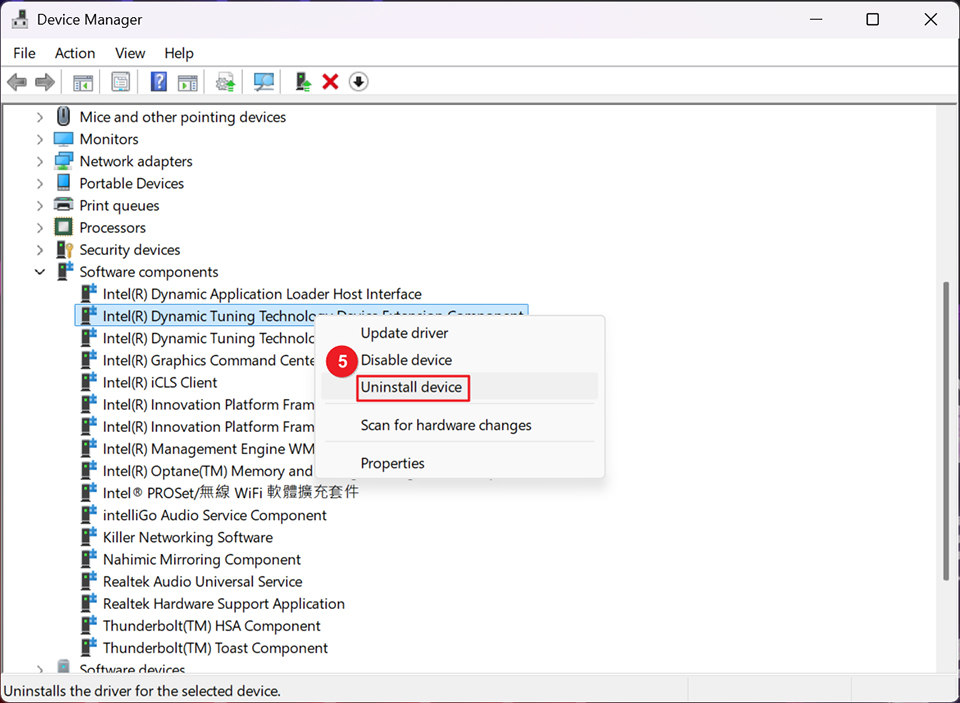Viewport: 960px width, 703px height.
Task: Click the Portable Devices category icon
Action: coord(63,182)
